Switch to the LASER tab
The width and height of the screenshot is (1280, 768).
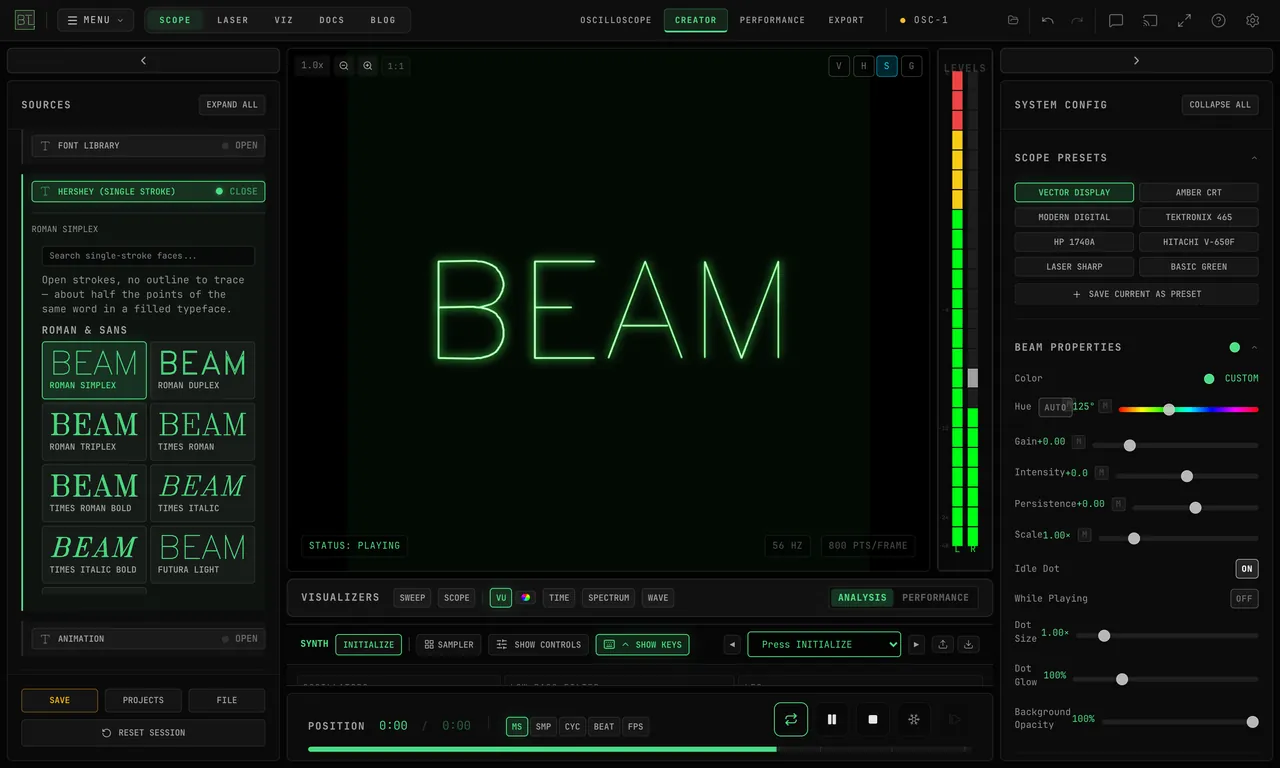233,20
